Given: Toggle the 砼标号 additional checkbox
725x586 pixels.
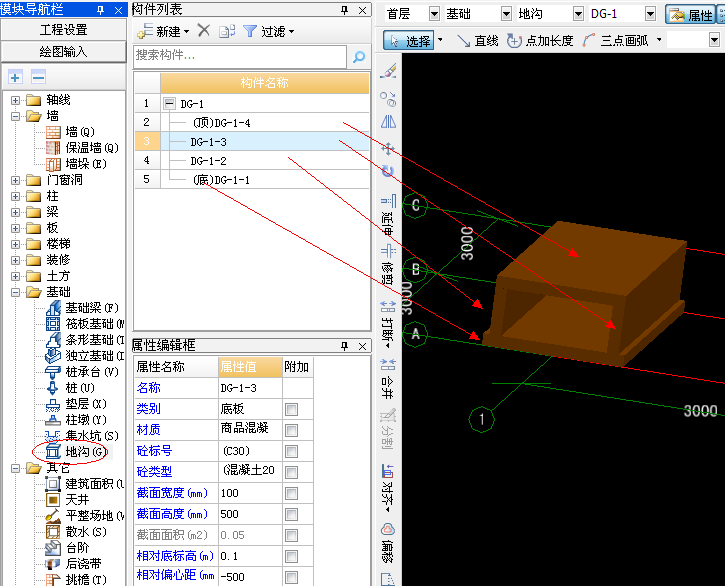Looking at the screenshot, I should coord(291,451).
